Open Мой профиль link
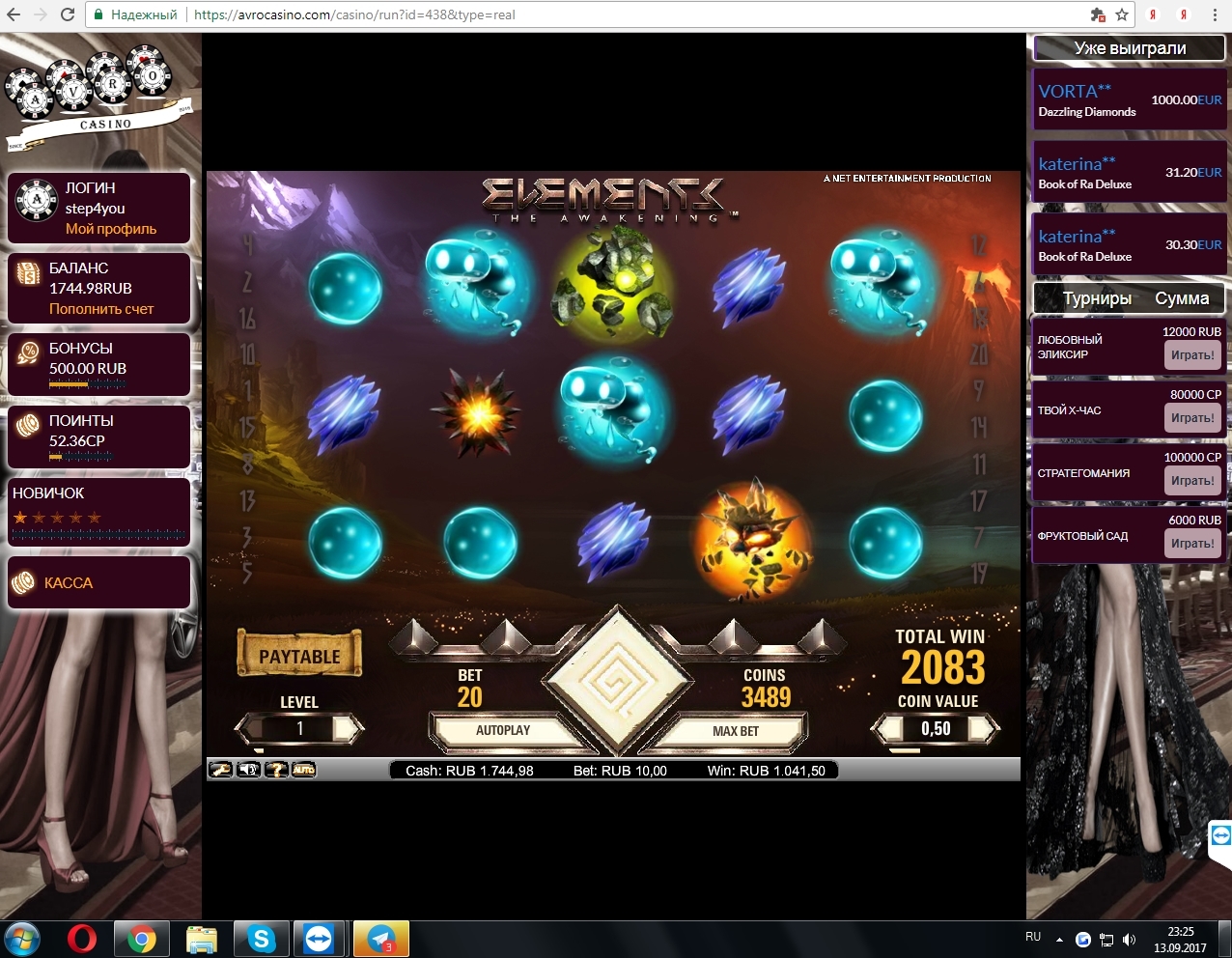This screenshot has width=1232, height=958. tap(111, 229)
